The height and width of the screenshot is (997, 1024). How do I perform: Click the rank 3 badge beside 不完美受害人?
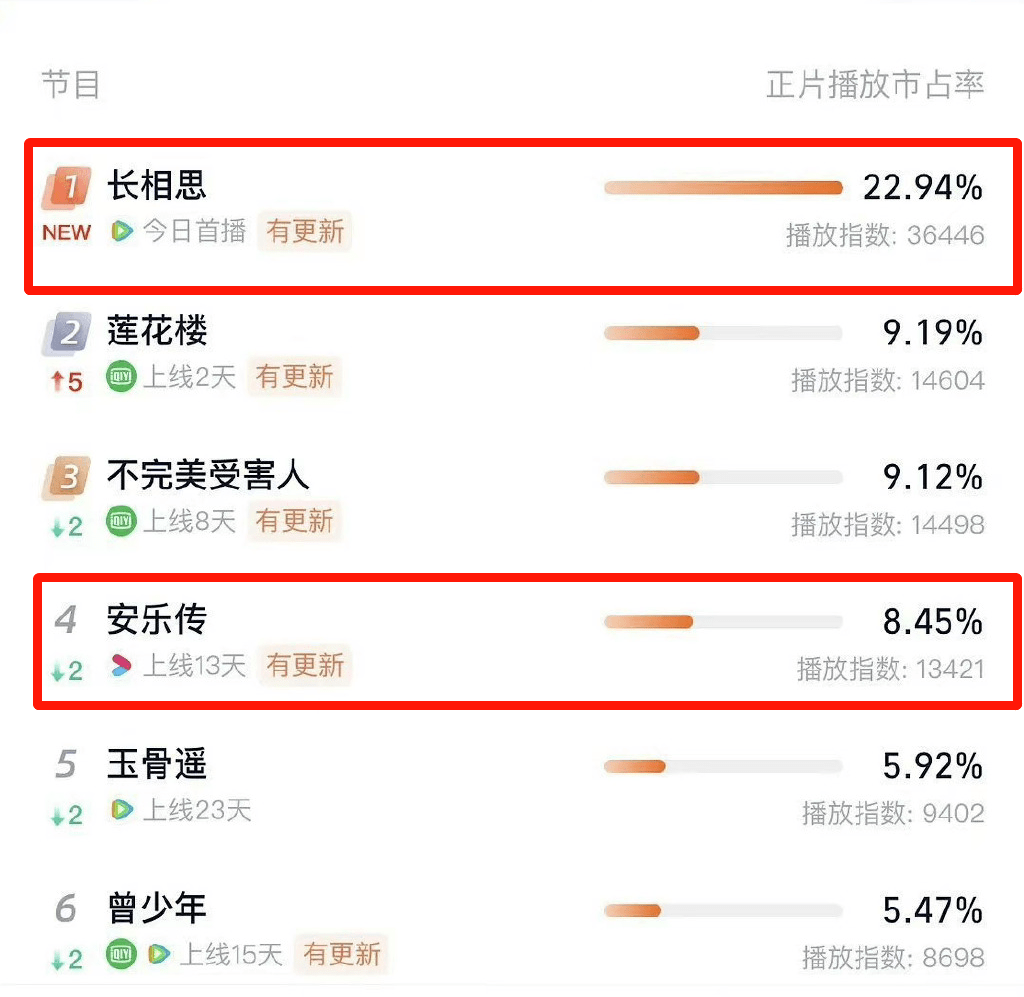(67, 477)
